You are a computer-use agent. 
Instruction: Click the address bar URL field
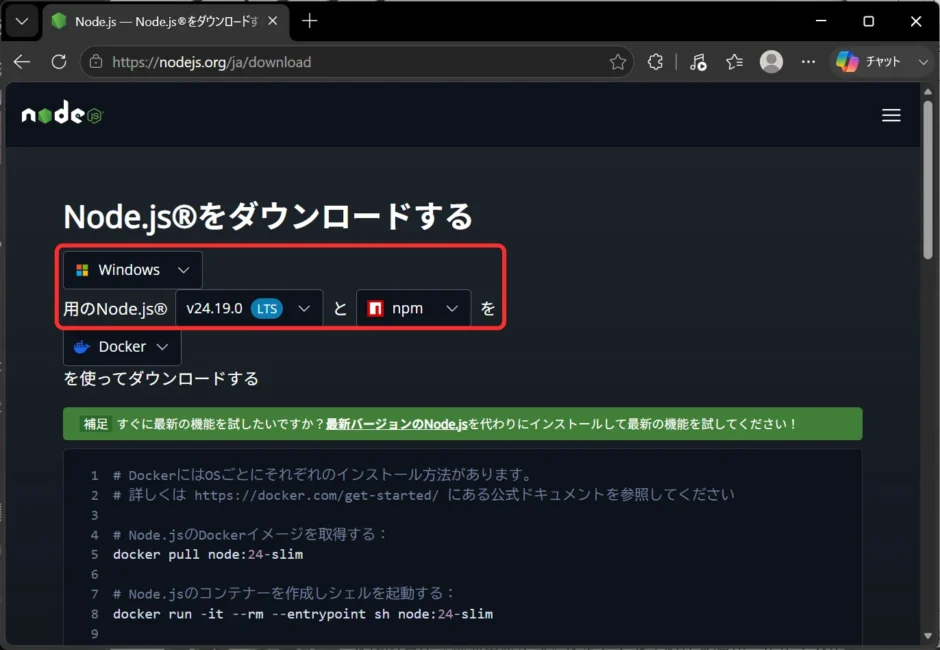point(358,62)
